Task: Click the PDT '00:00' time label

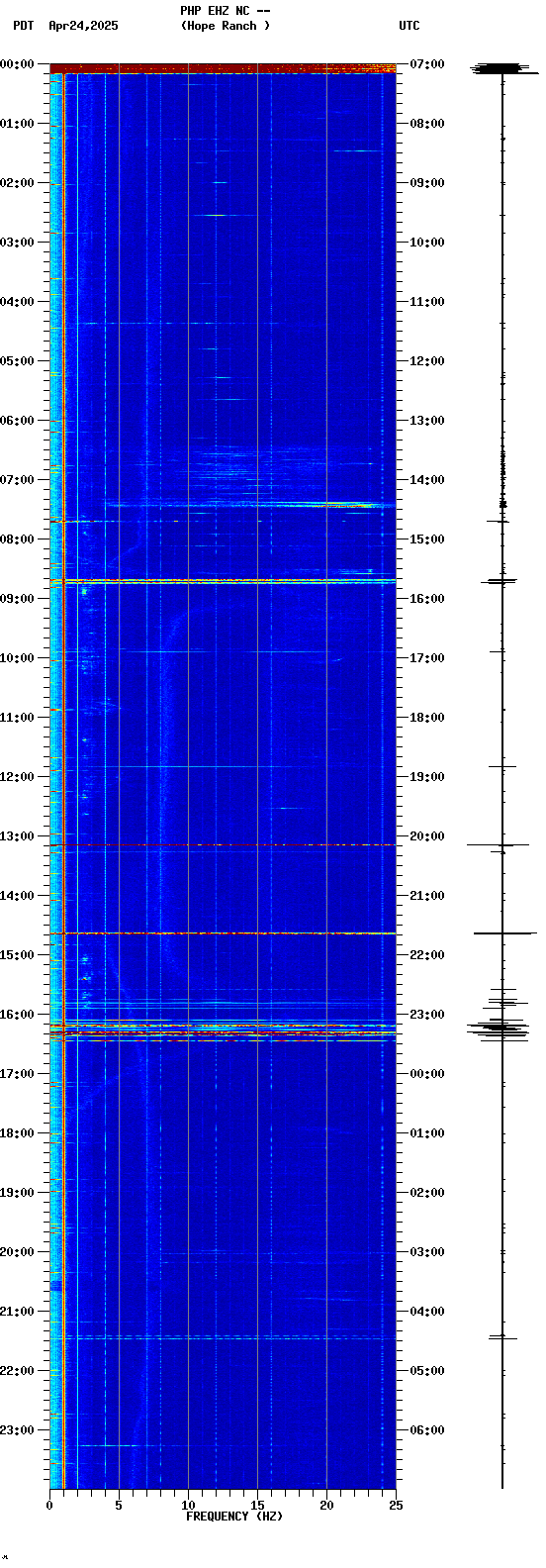Action: click(x=18, y=64)
